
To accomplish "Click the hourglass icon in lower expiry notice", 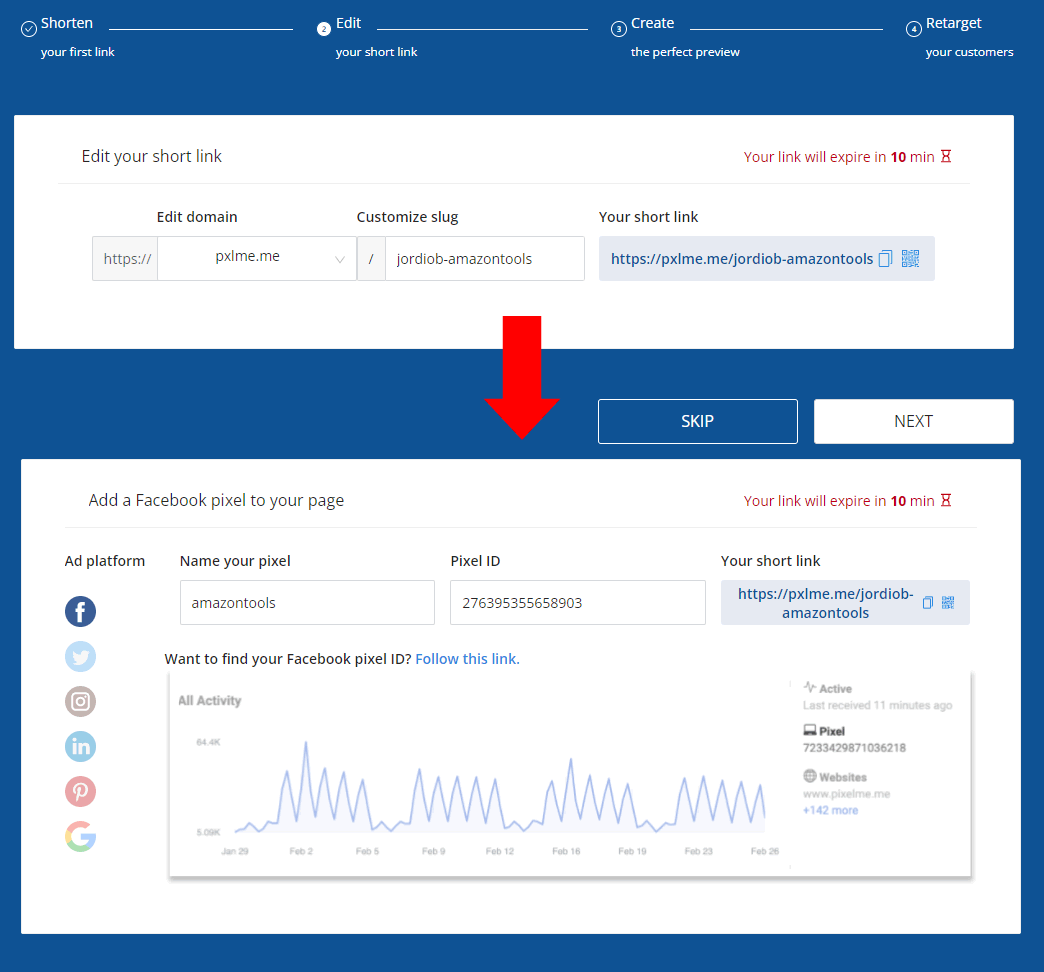I will [946, 501].
